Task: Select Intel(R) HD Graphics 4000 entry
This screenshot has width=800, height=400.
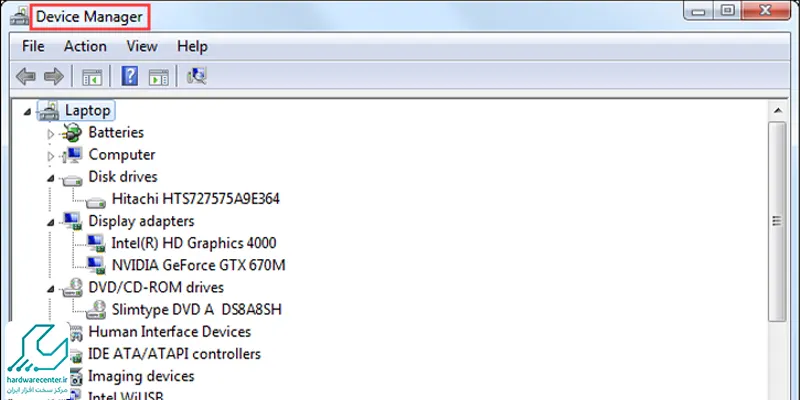Action: tap(194, 243)
